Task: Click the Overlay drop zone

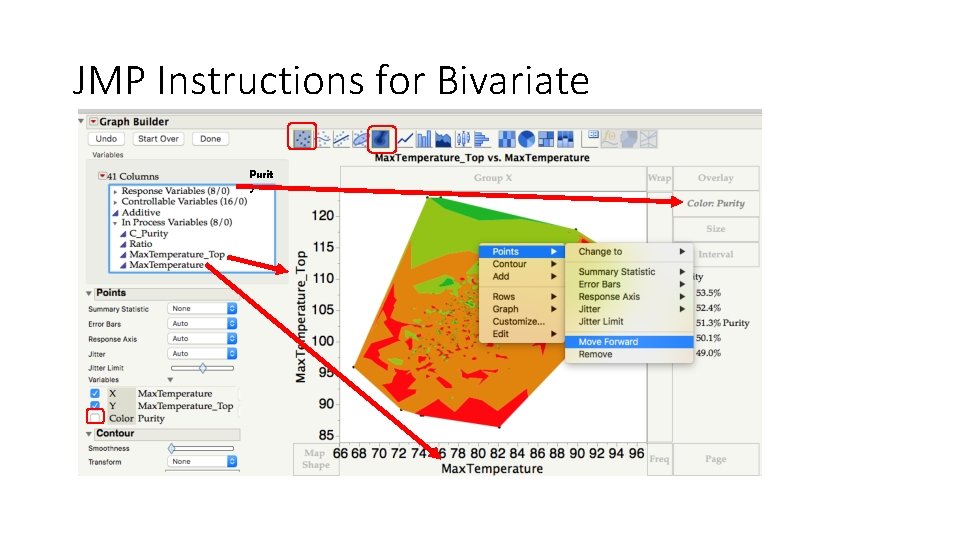Action: (x=716, y=178)
